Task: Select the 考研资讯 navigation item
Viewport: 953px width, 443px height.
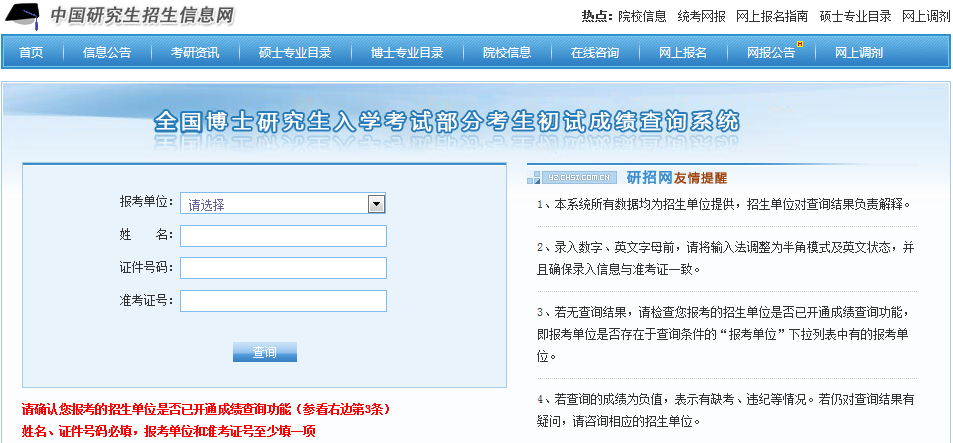Action: pyautogui.click(x=195, y=53)
